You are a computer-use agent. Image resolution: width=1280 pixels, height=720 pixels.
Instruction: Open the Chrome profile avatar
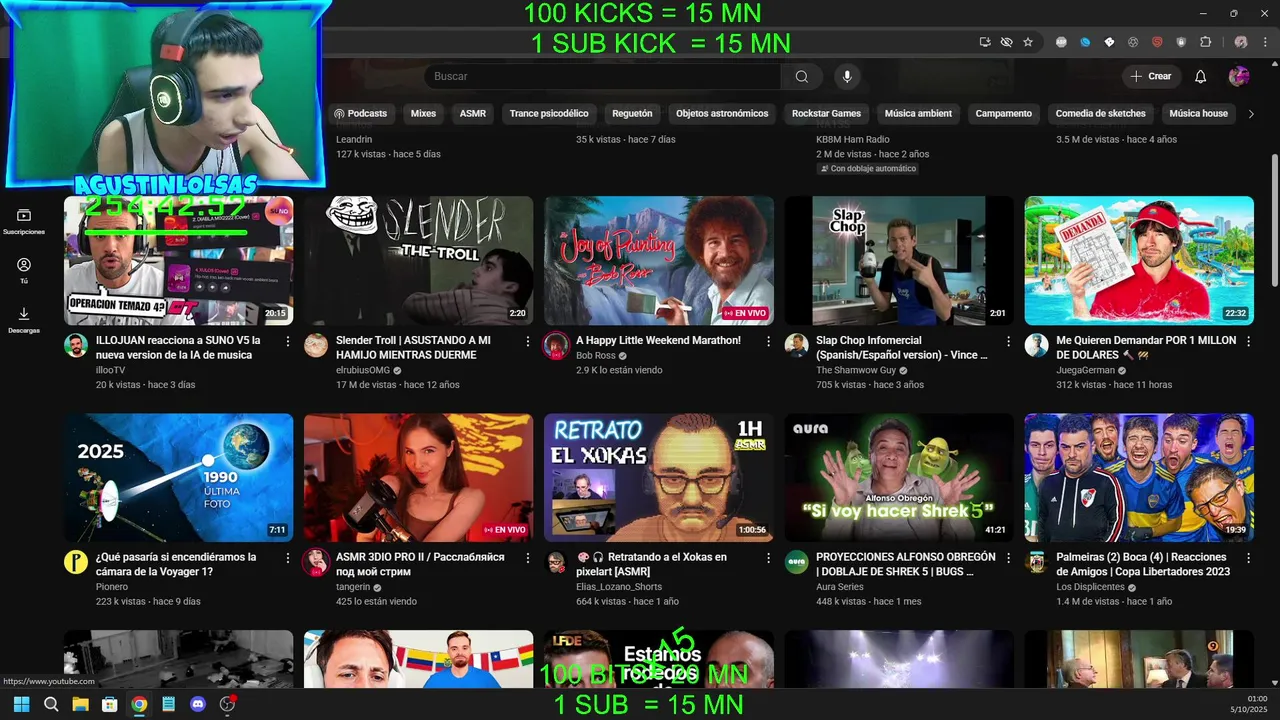tap(1241, 42)
